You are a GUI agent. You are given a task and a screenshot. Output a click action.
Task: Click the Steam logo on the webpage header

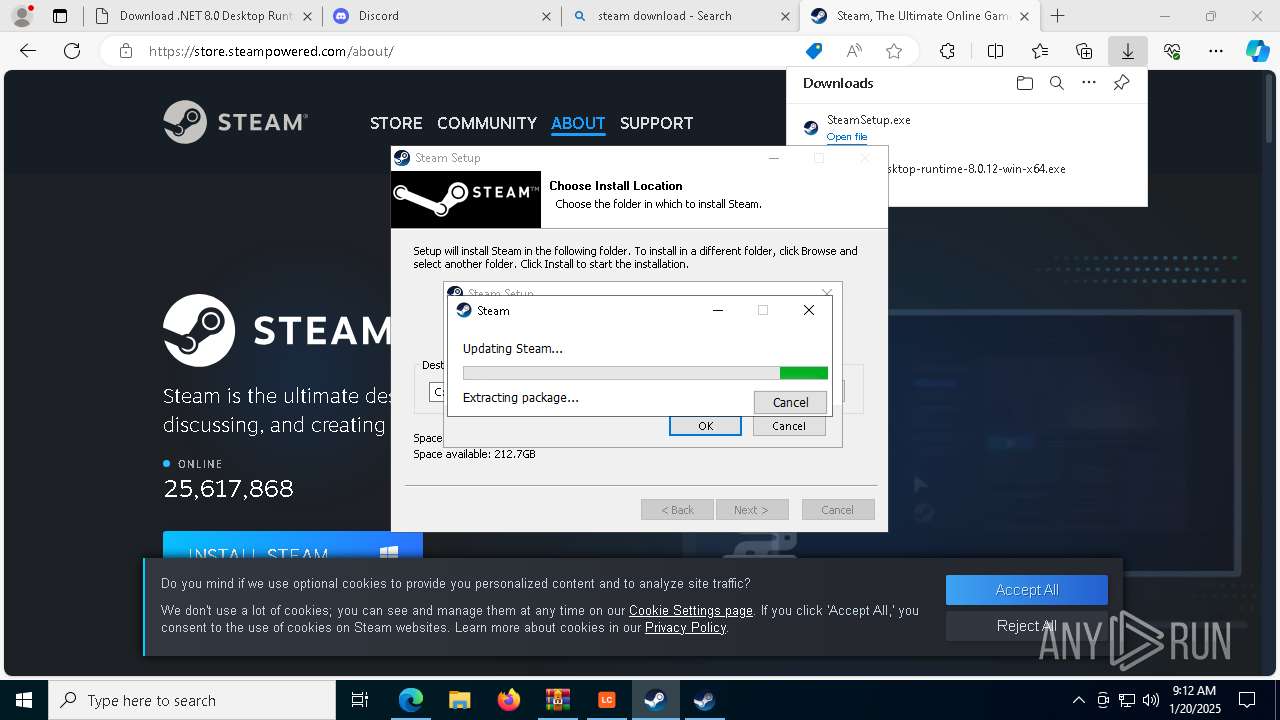(x=236, y=122)
